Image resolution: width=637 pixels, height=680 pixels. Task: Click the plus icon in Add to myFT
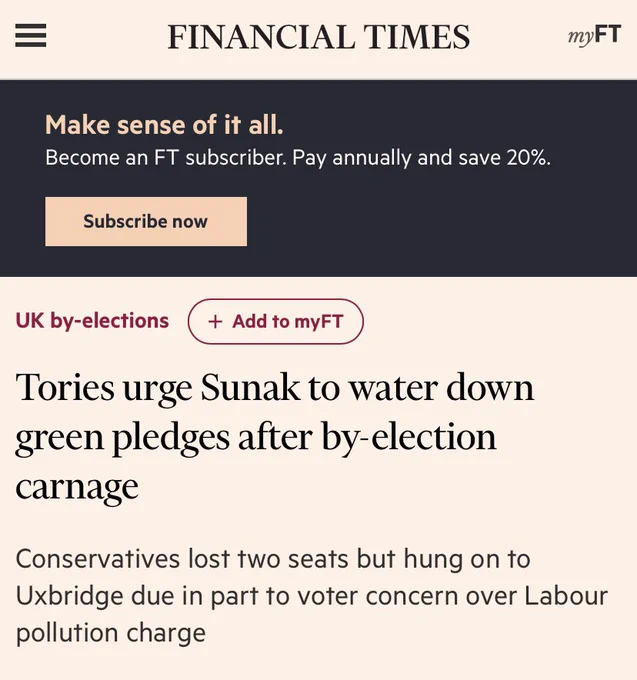(x=215, y=322)
